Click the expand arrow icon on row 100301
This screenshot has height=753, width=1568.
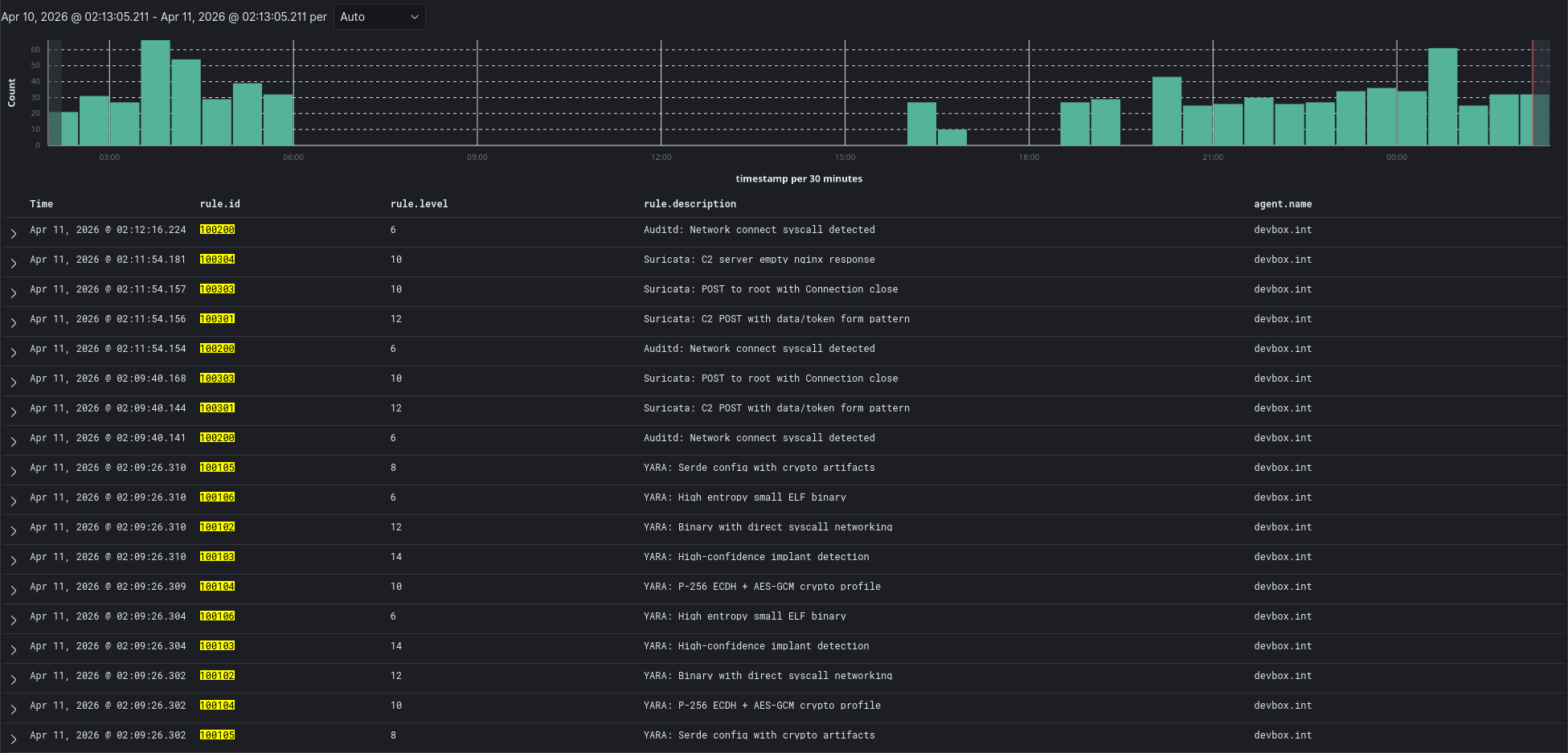point(13,322)
